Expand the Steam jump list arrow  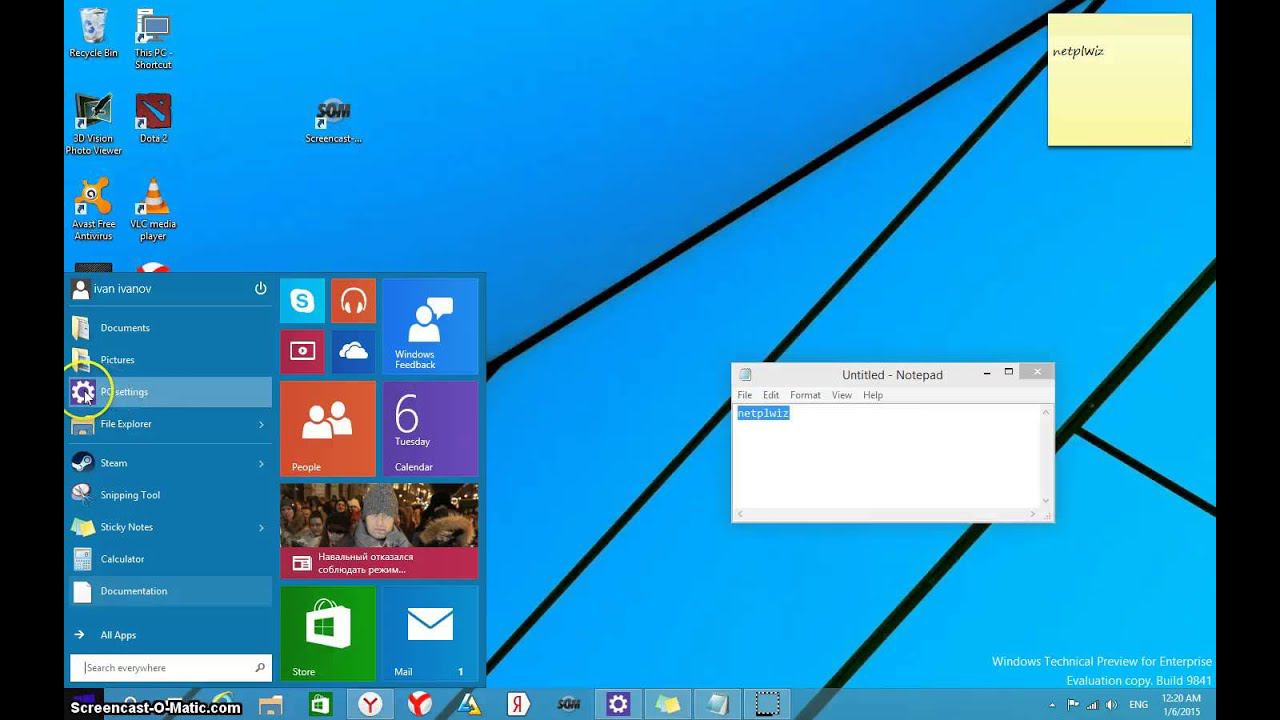coord(262,463)
